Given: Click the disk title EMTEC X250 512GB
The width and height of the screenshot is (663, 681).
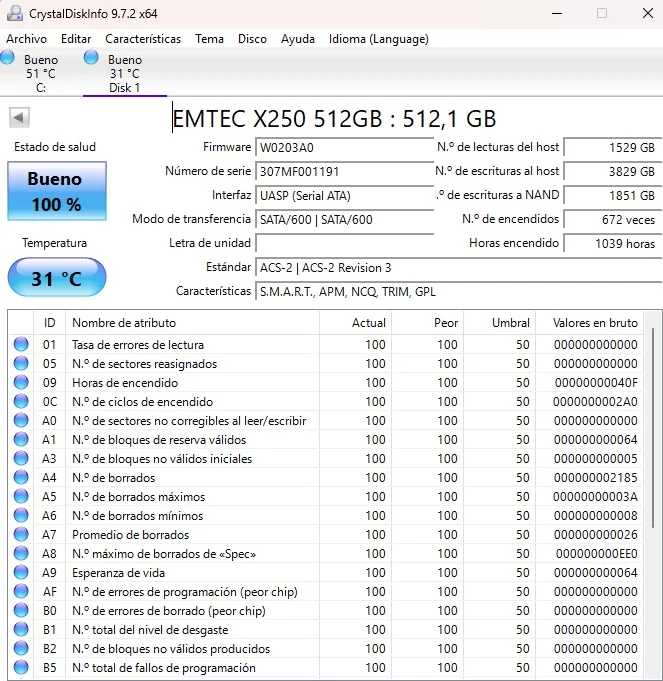Looking at the screenshot, I should 334,118.
